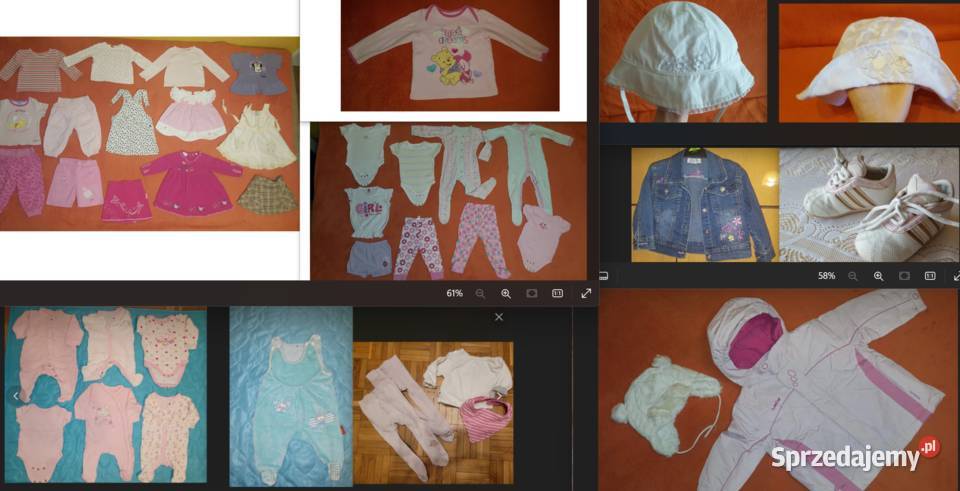Go to previous image on pink rompers photo

[x=16, y=396]
